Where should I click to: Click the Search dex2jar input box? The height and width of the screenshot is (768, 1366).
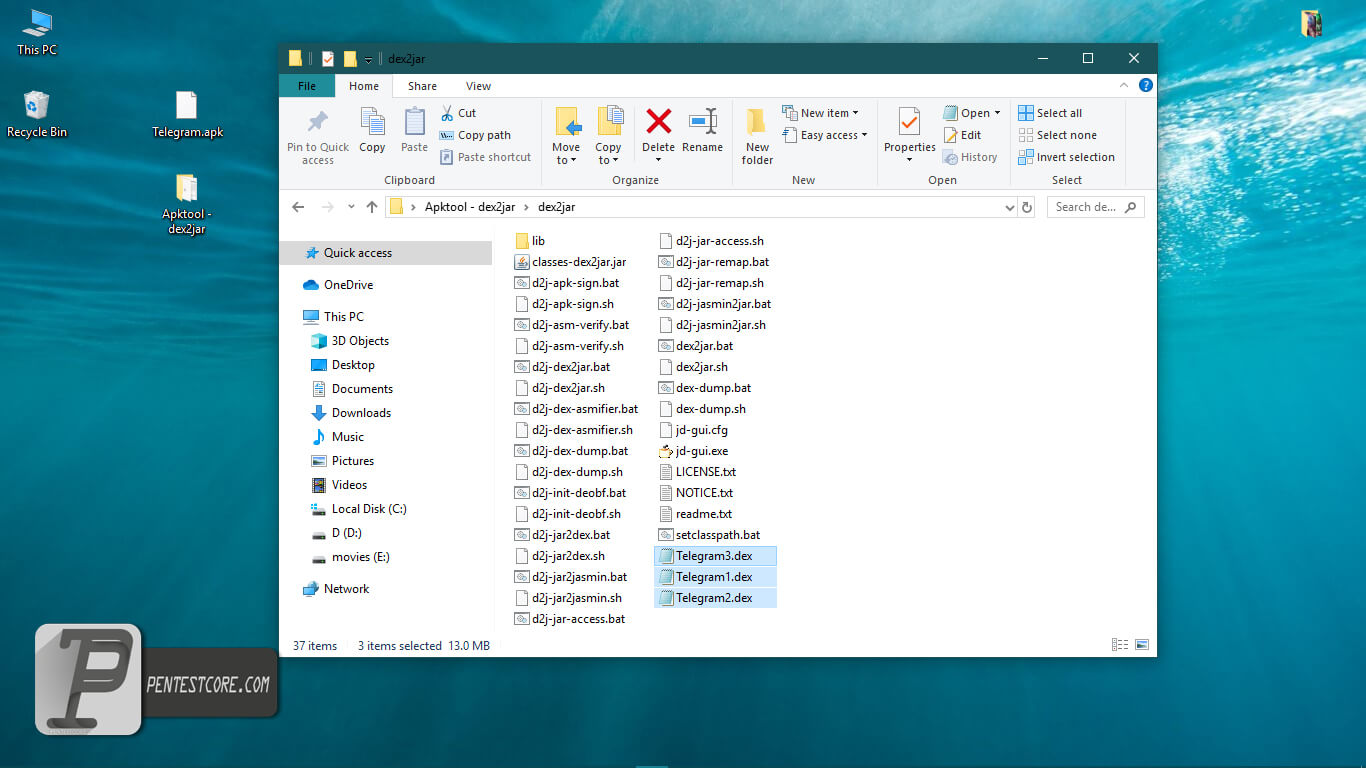[x=1095, y=207]
